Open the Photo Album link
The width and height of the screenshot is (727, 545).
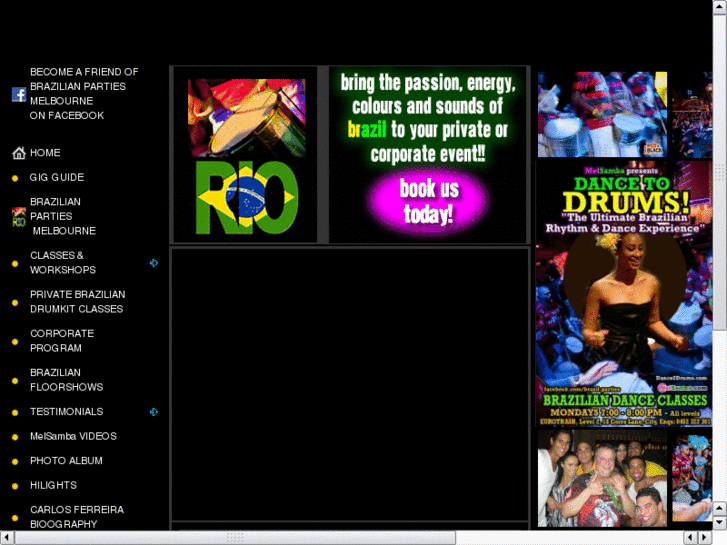[66, 461]
